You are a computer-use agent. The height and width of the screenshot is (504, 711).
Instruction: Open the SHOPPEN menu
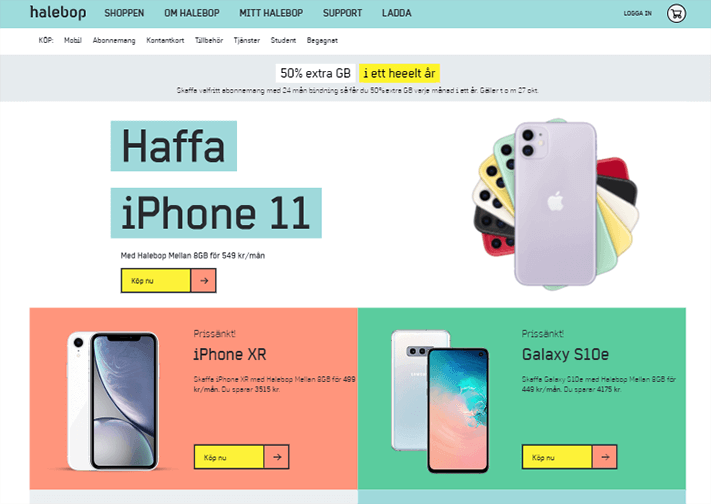[124, 13]
